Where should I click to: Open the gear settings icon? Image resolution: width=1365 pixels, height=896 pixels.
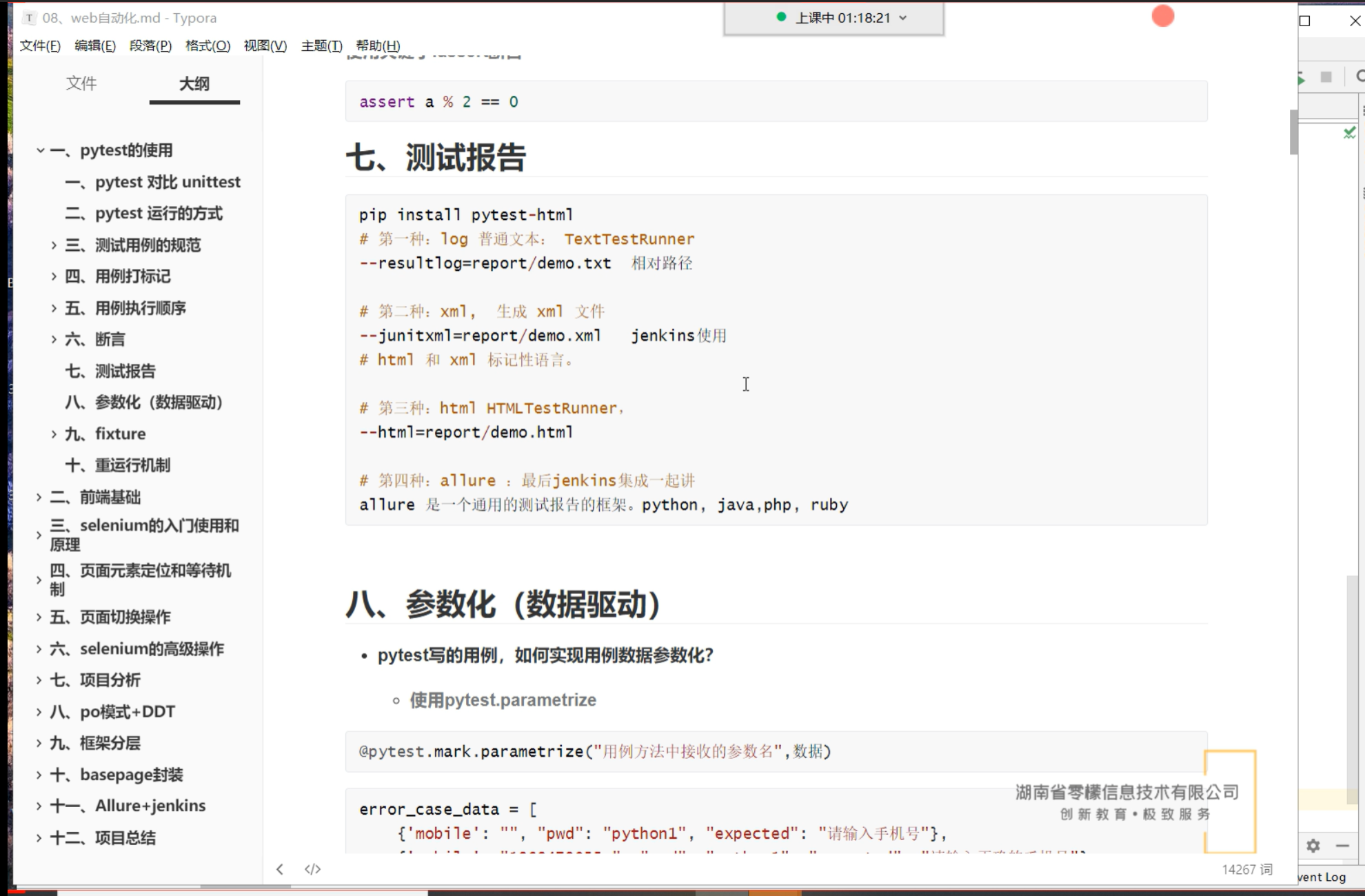click(x=1313, y=845)
